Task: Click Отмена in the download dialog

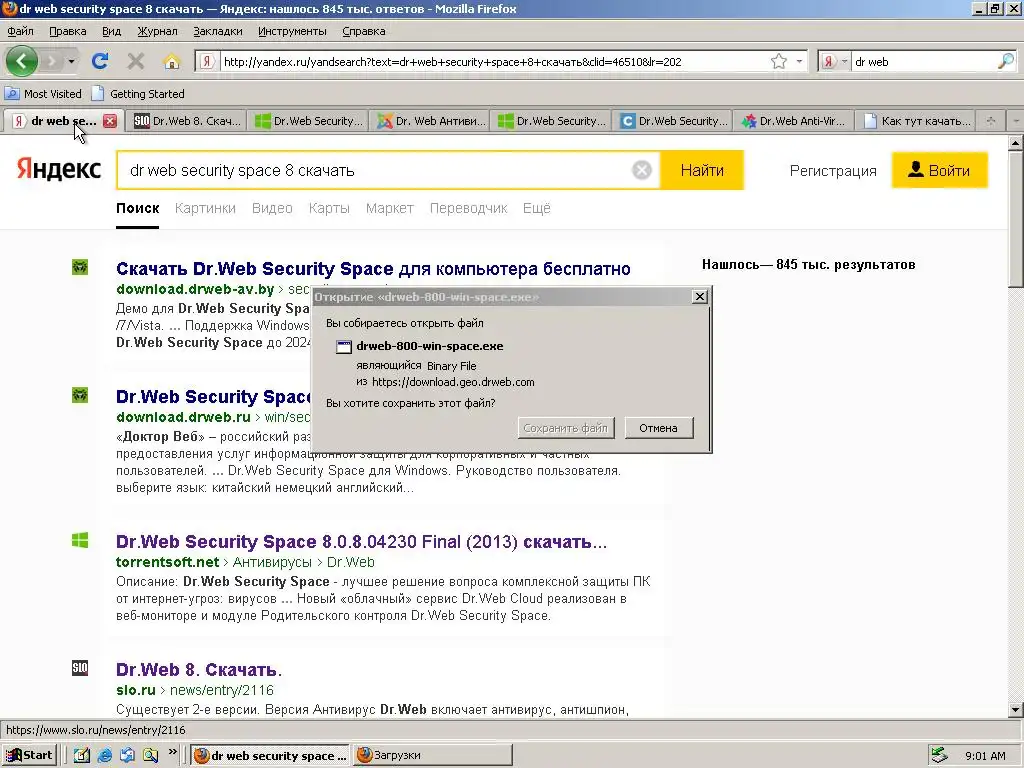Action: coord(658,428)
